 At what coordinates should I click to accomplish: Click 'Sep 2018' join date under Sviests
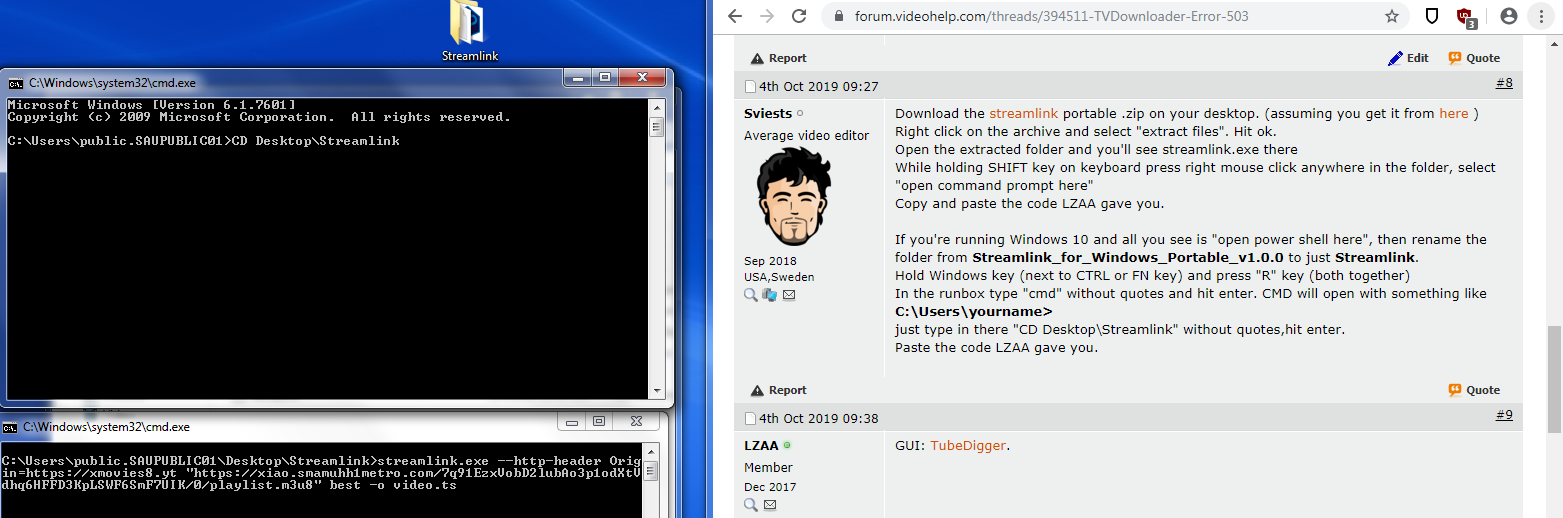[x=770, y=261]
